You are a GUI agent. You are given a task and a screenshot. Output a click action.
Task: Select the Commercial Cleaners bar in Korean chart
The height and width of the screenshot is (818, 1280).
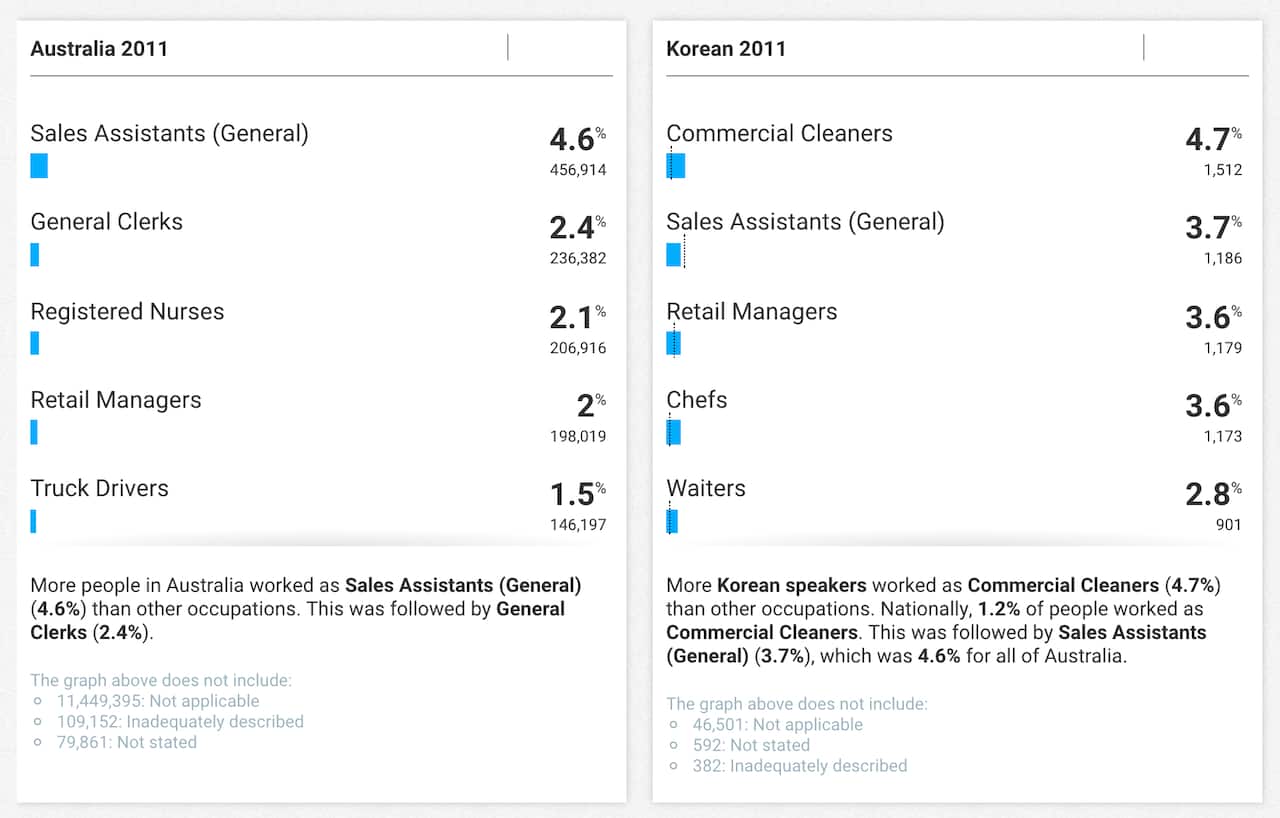[x=676, y=166]
